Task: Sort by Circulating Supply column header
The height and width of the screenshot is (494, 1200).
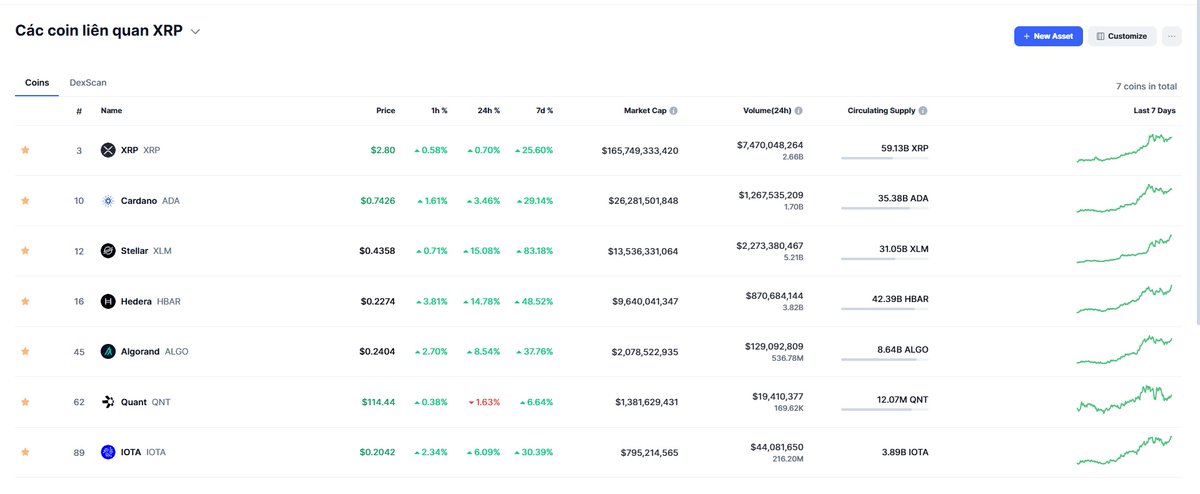Action: point(881,111)
